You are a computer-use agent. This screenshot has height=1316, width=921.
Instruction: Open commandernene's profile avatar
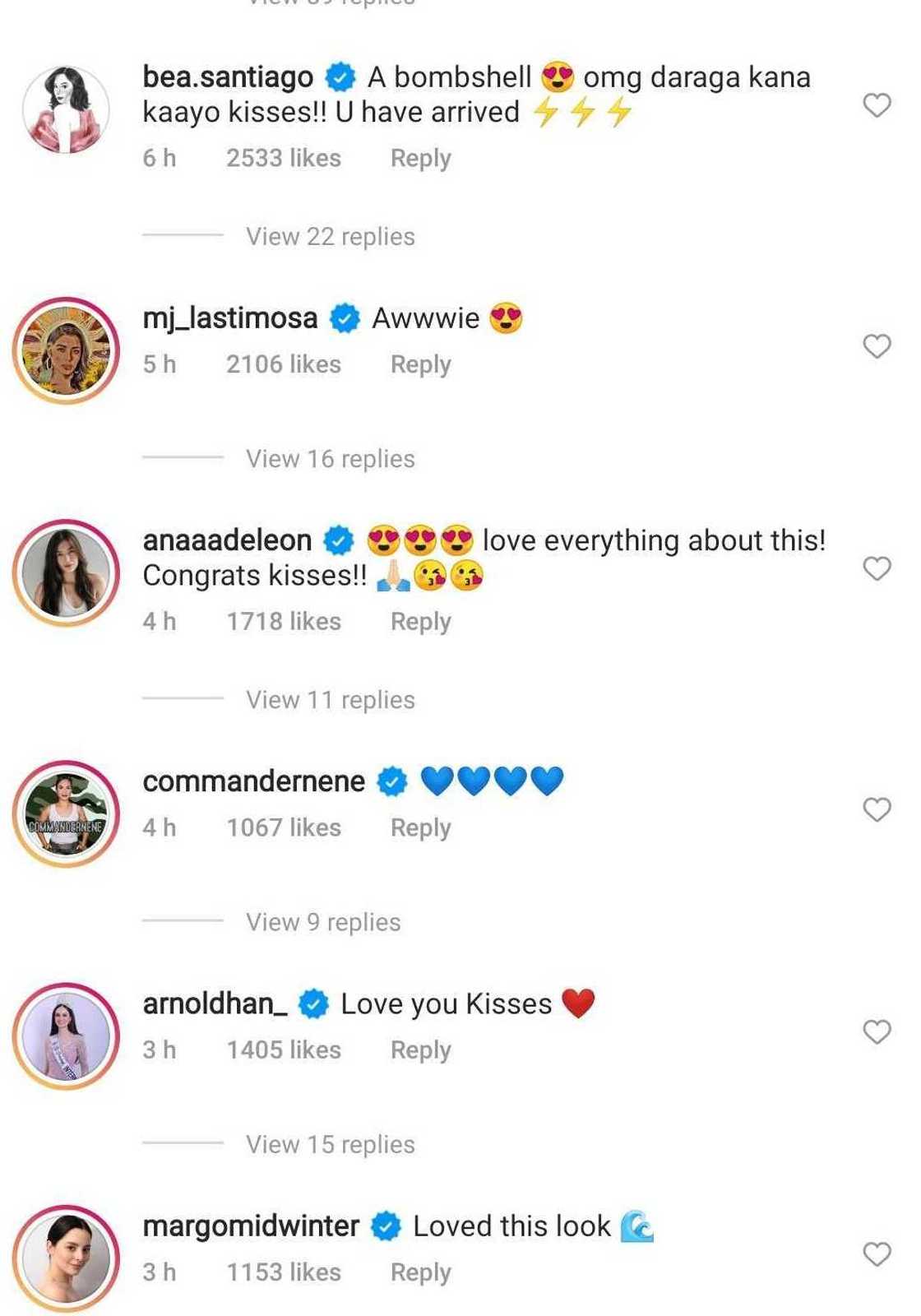pos(66,813)
